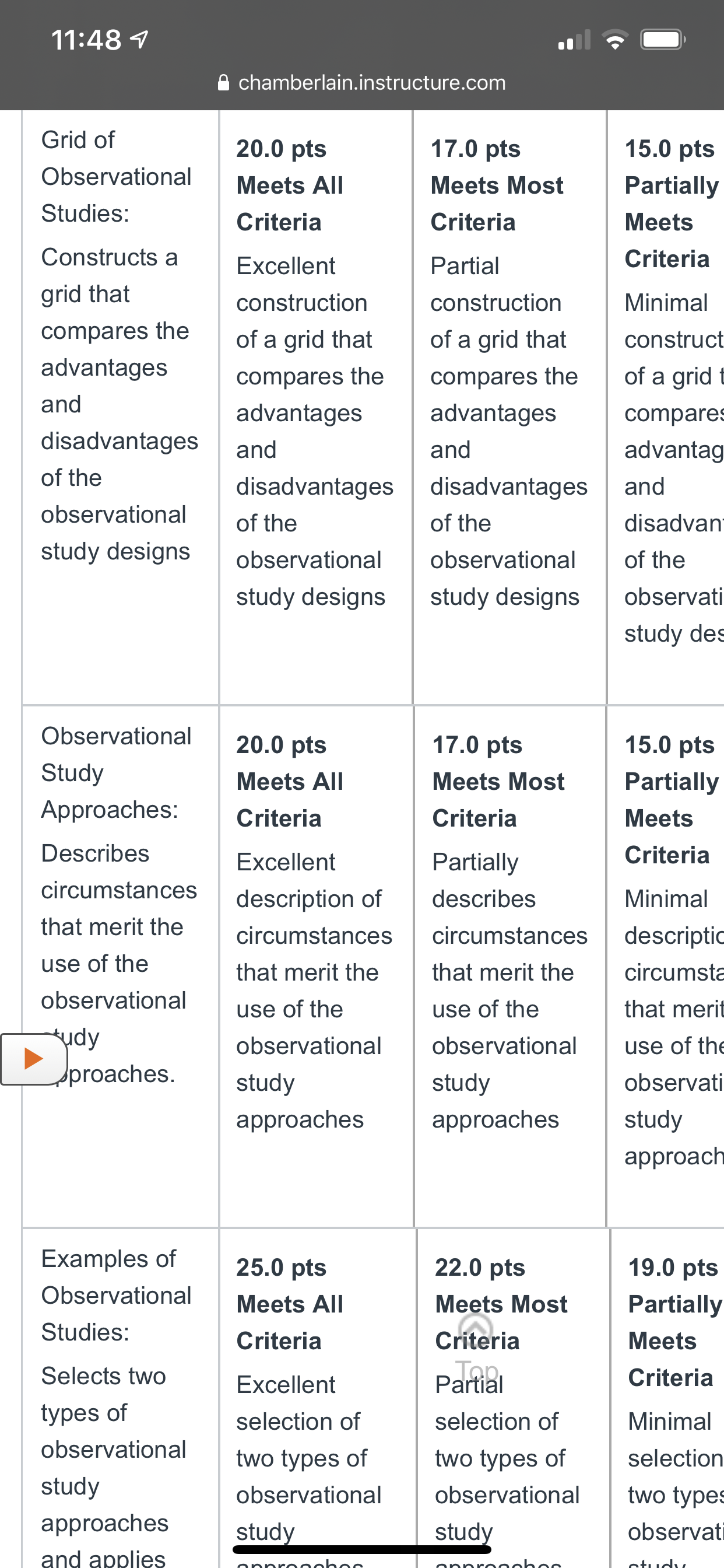
Task: Select the 19.0 pts Partially Meets Criteria rating
Action: (667, 1399)
